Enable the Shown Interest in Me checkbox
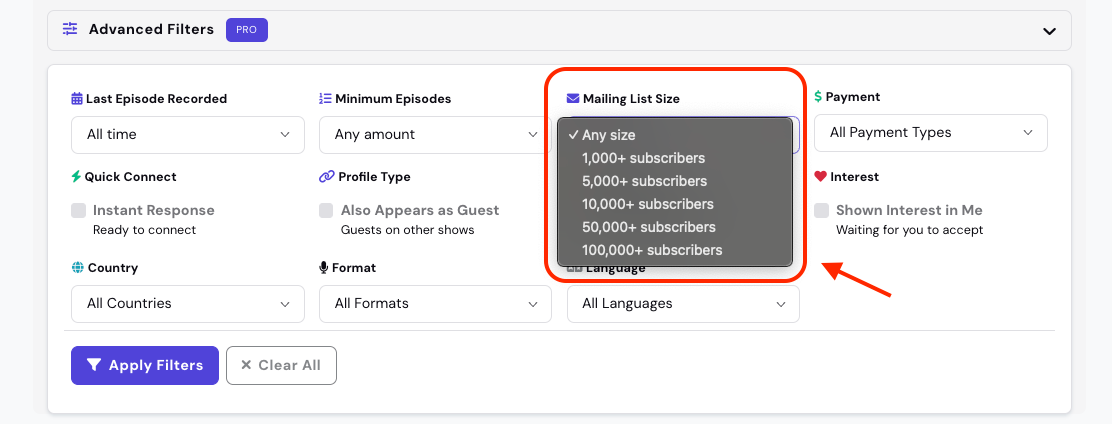Viewport: 1112px width, 424px height. (x=821, y=211)
